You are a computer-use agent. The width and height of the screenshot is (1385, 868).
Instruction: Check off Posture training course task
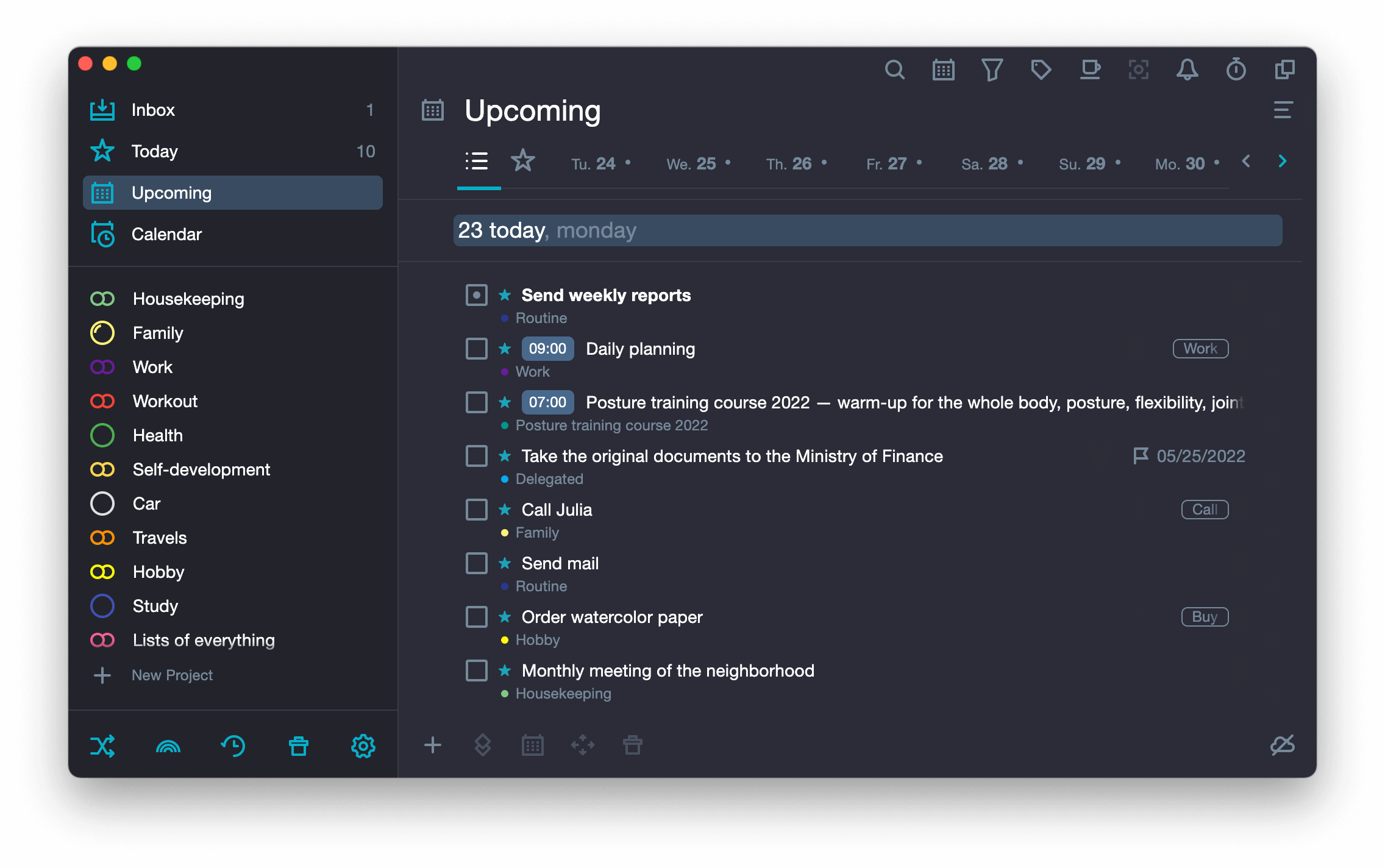(x=476, y=402)
